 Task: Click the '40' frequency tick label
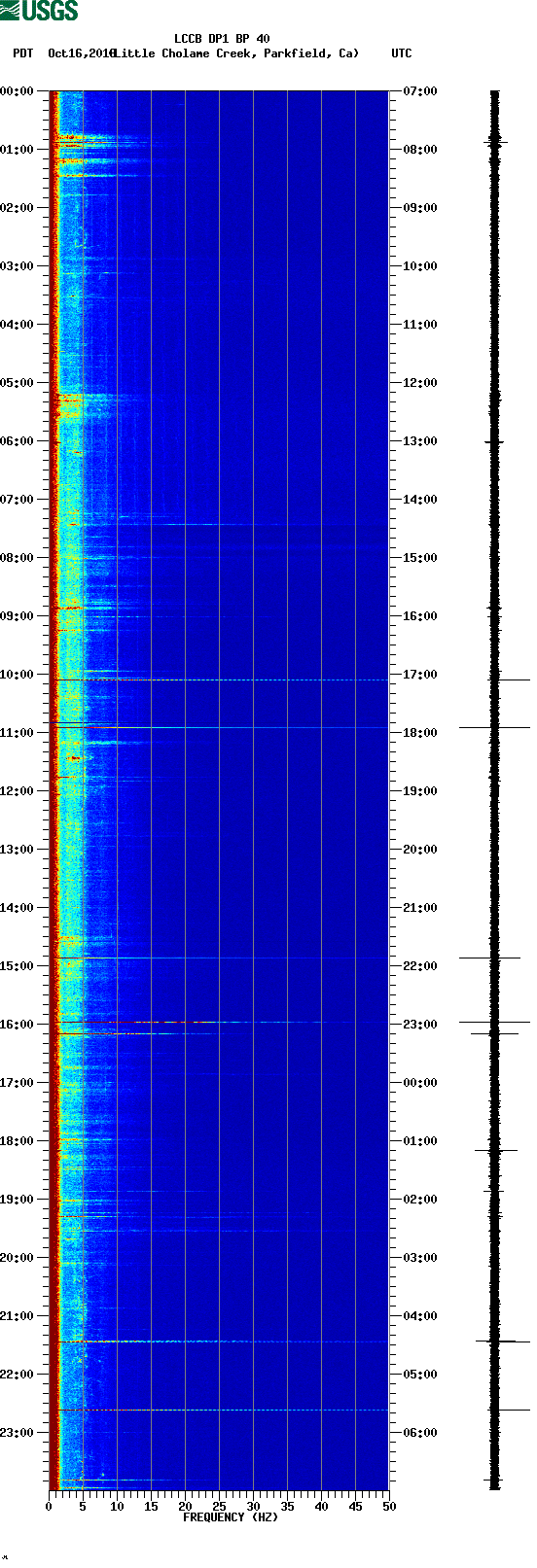321,1507
